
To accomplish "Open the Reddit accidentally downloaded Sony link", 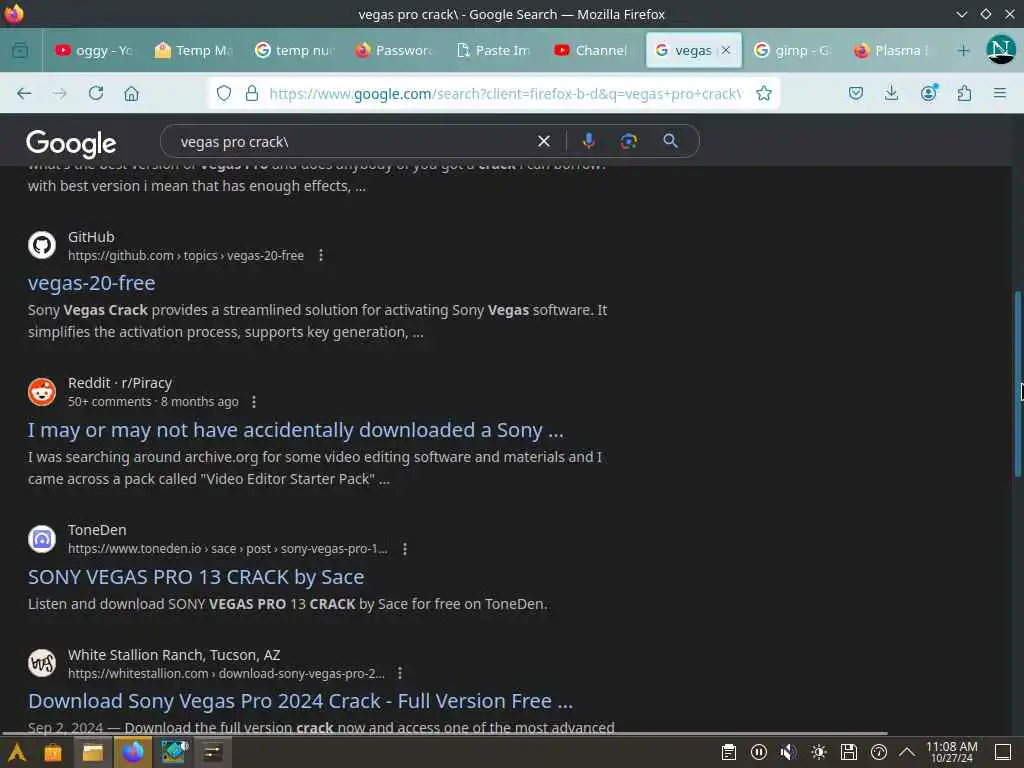I will pos(295,430).
